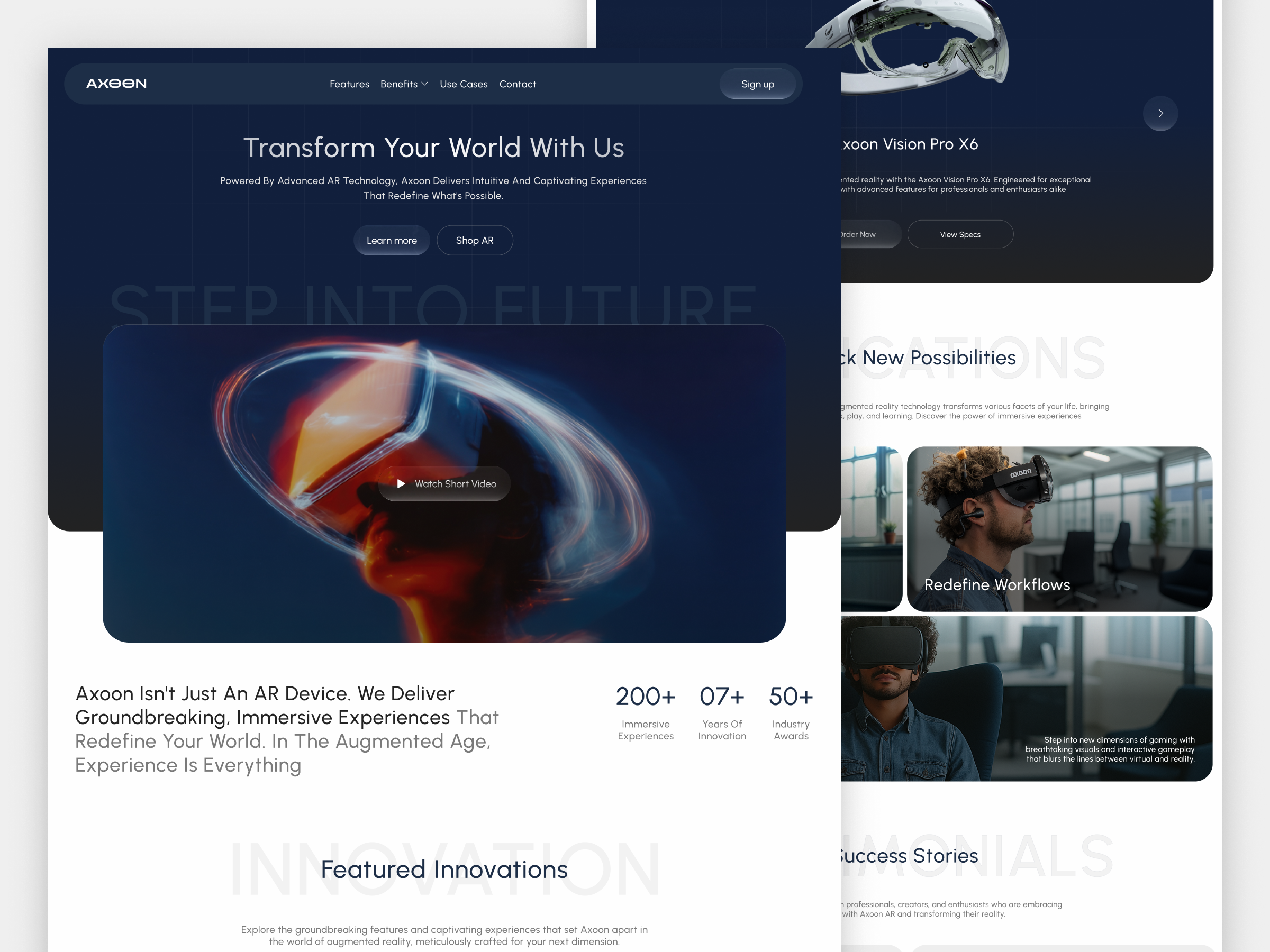1270x952 pixels.
Task: Select Shop AR
Action: point(474,240)
